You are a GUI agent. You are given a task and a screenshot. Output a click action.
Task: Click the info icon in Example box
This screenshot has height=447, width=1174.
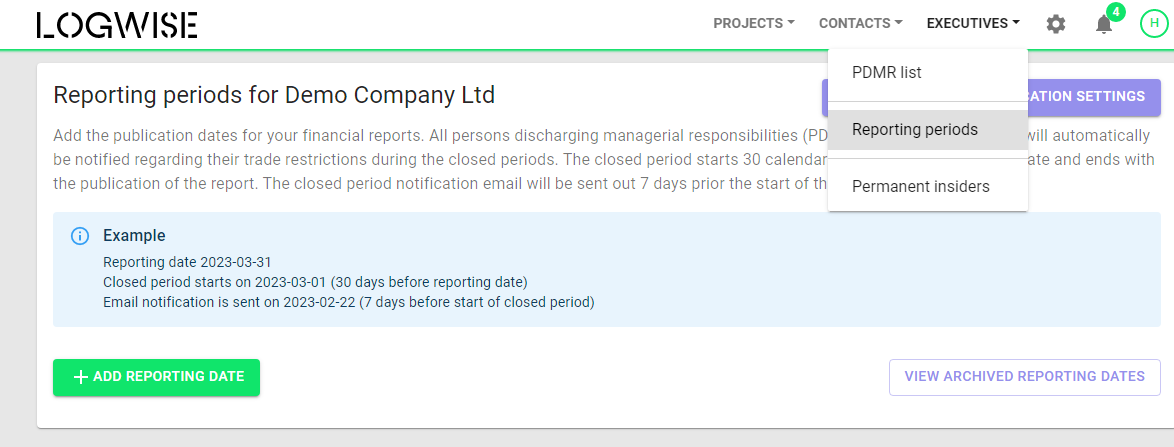[x=79, y=236]
